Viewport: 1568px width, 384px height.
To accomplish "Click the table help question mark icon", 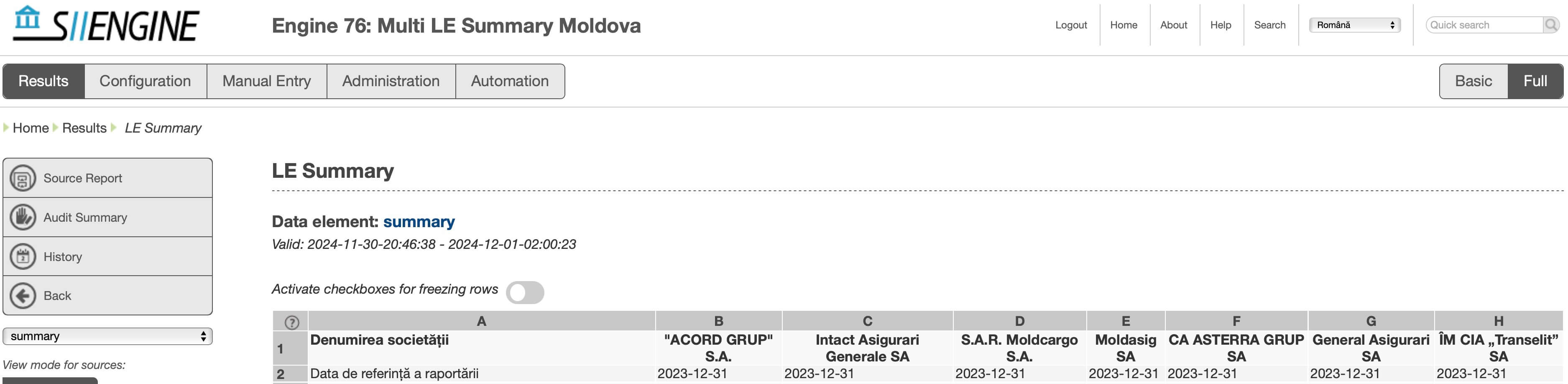I will 291,322.
